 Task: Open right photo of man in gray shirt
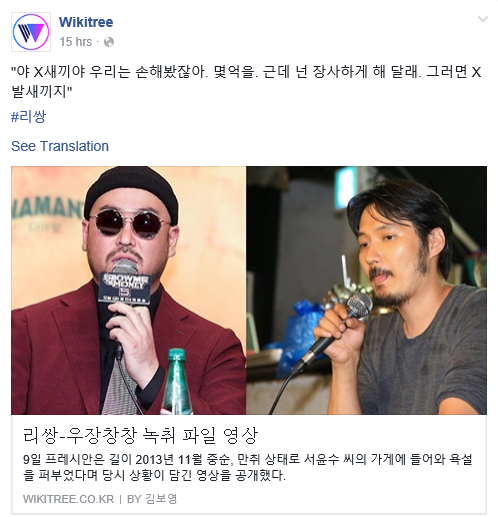[x=367, y=290]
